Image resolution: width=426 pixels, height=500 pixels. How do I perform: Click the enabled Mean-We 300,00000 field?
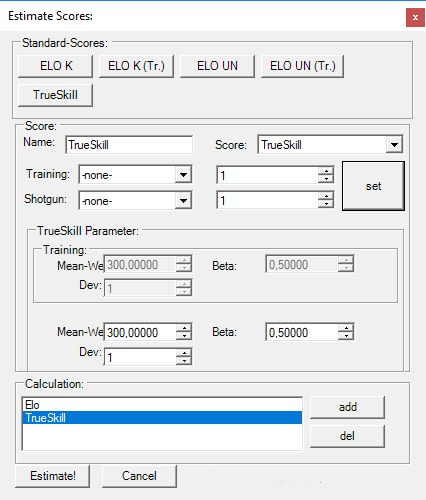(x=140, y=332)
